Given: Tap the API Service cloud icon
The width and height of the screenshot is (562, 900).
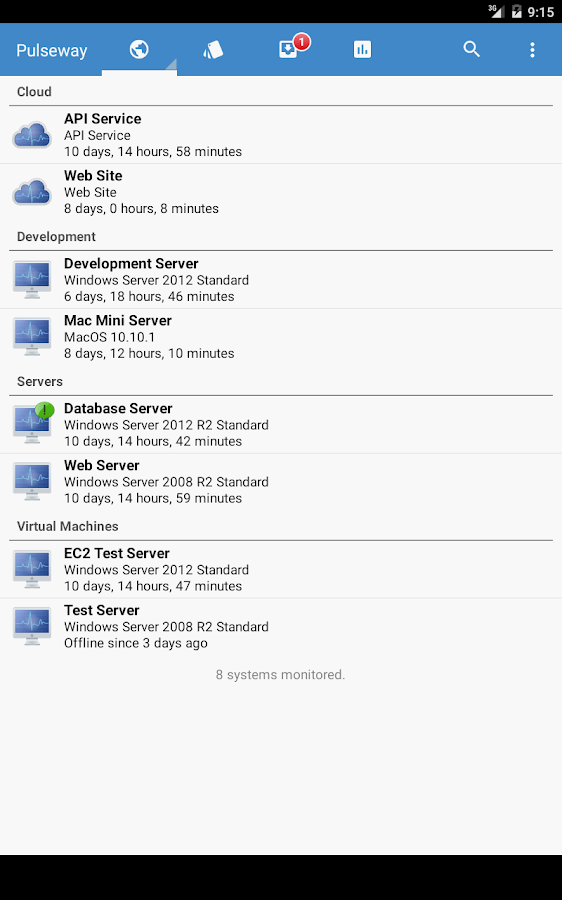Looking at the screenshot, I should click(x=32, y=135).
